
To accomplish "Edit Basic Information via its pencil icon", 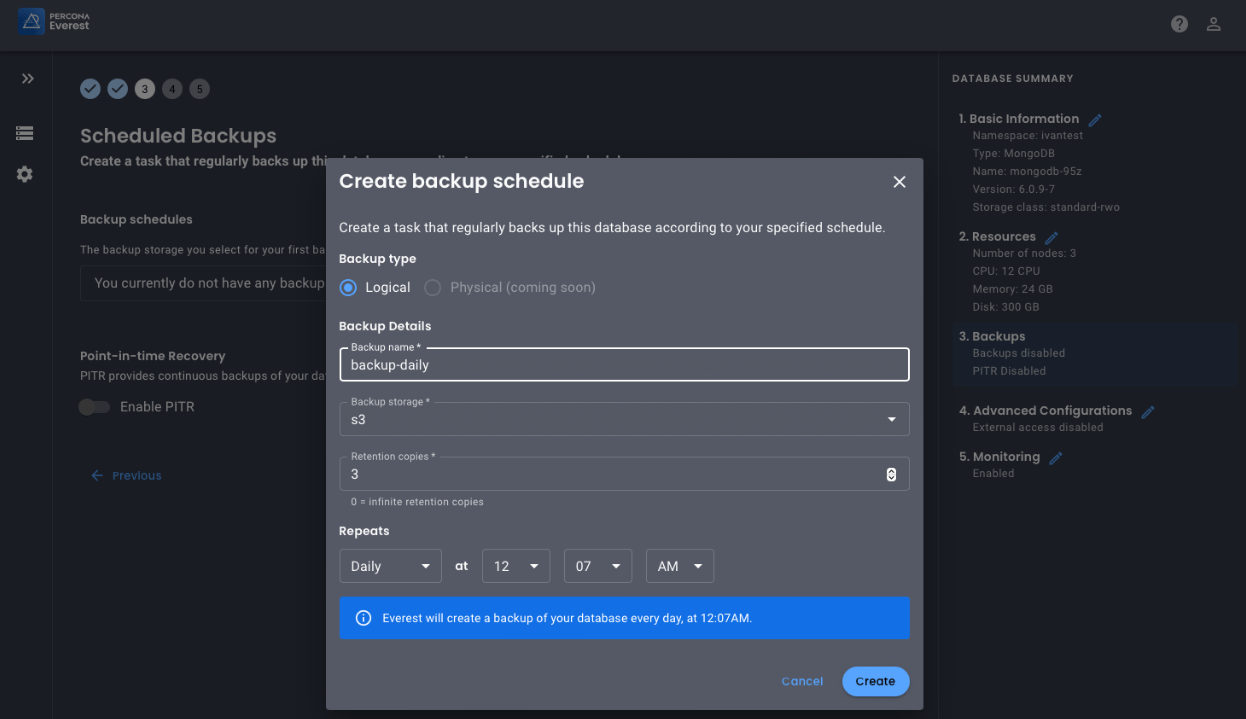I will click(1096, 118).
